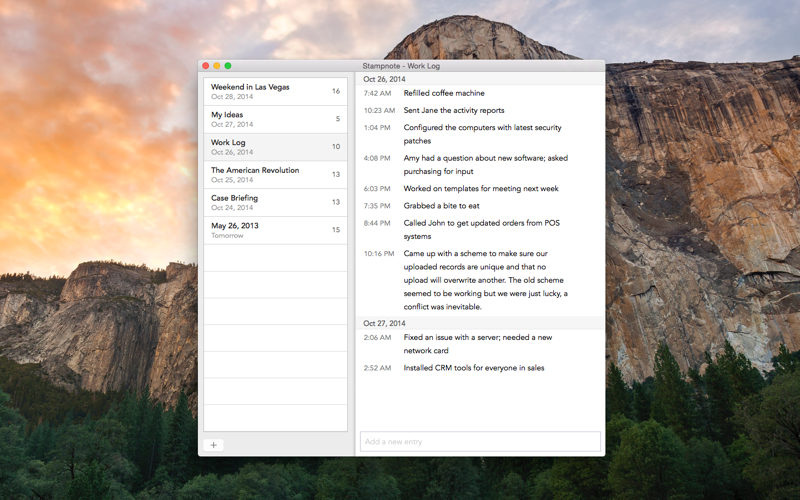The image size is (800, 500).
Task: Click the 10:16 PM timestamp
Action: (379, 254)
